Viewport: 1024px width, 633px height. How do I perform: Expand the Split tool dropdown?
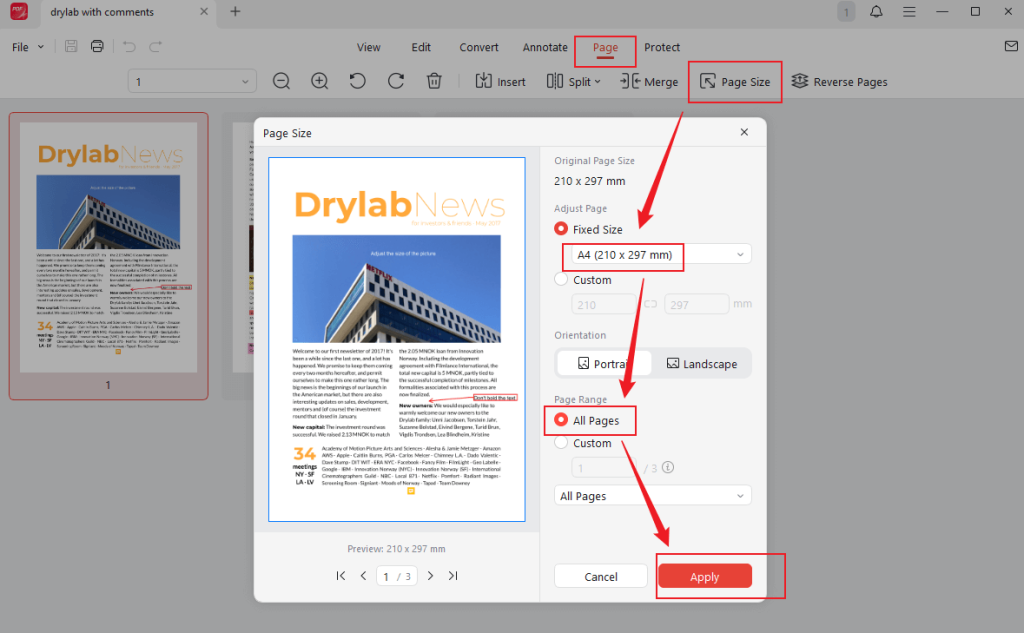[x=573, y=82]
